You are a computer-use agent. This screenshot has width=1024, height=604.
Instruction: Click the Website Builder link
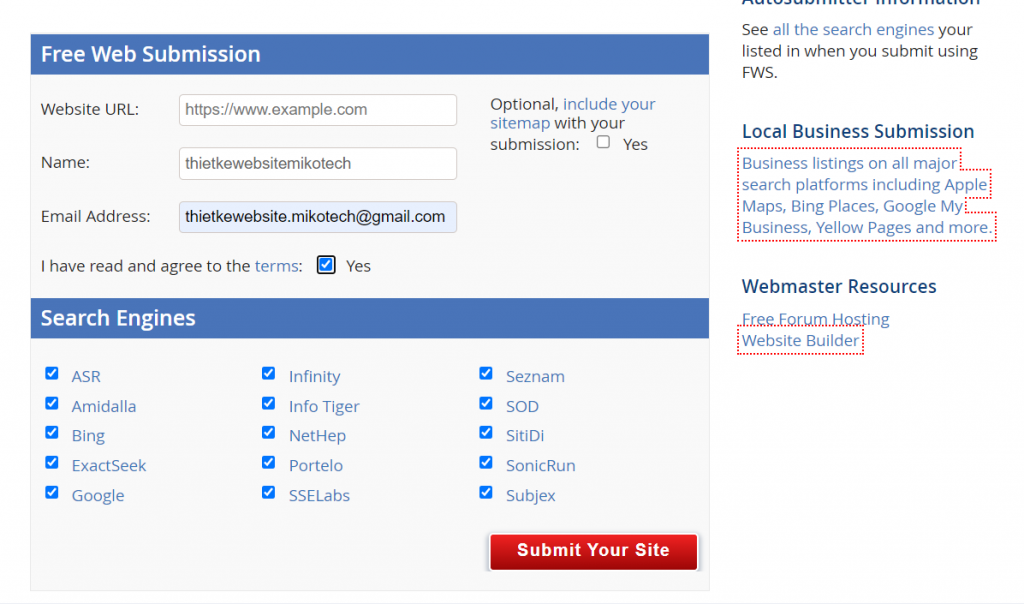[x=799, y=340]
